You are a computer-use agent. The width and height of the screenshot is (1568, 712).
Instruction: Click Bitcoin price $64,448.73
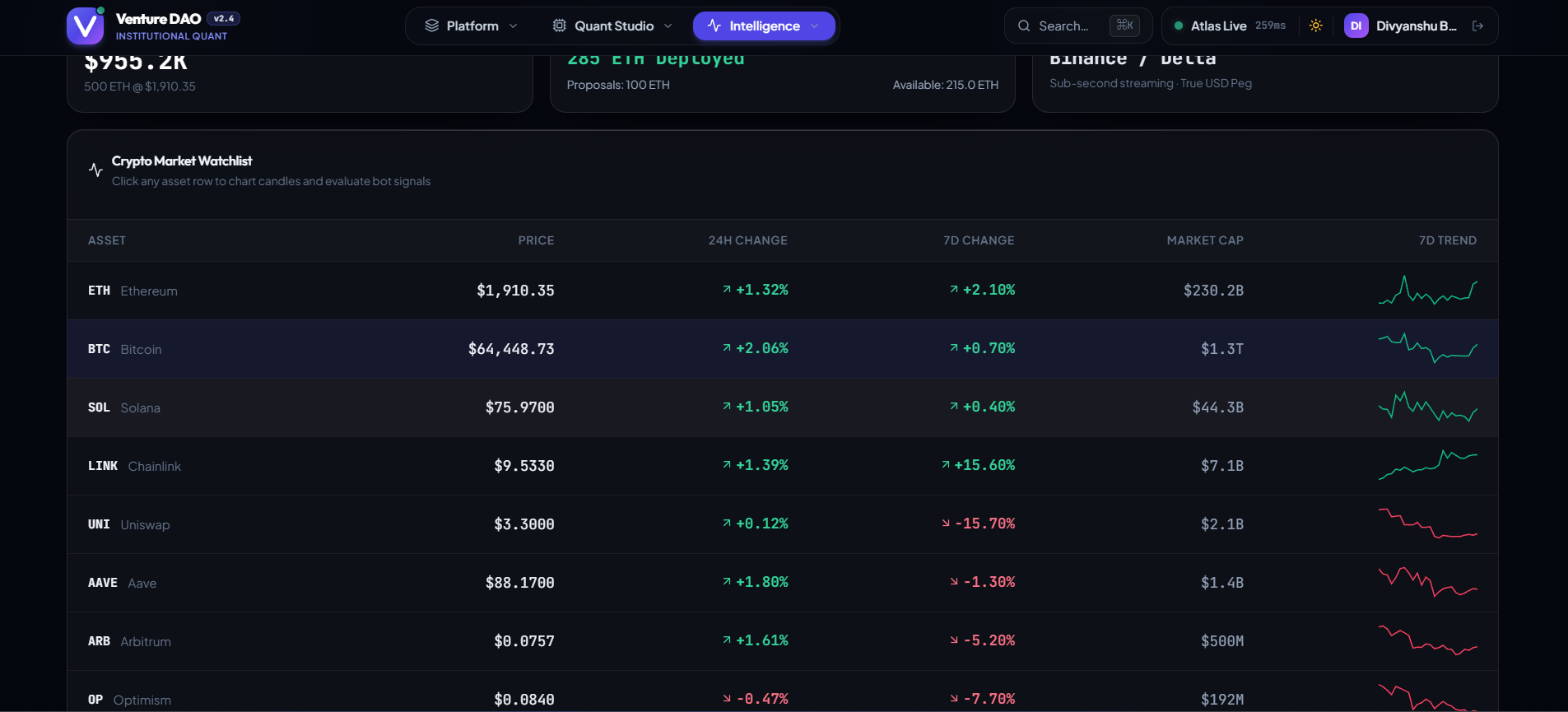511,349
